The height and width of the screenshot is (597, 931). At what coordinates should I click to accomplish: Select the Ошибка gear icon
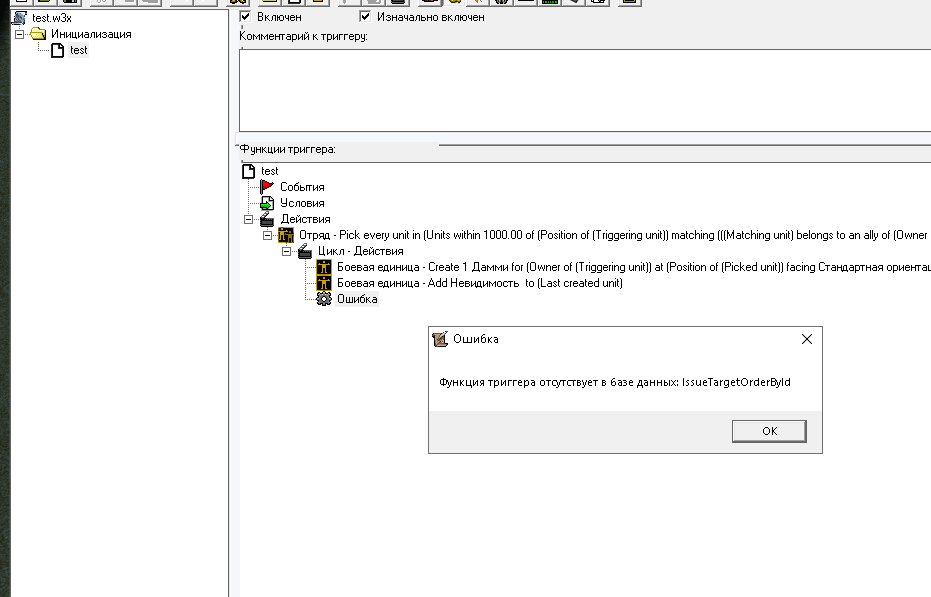click(x=324, y=299)
